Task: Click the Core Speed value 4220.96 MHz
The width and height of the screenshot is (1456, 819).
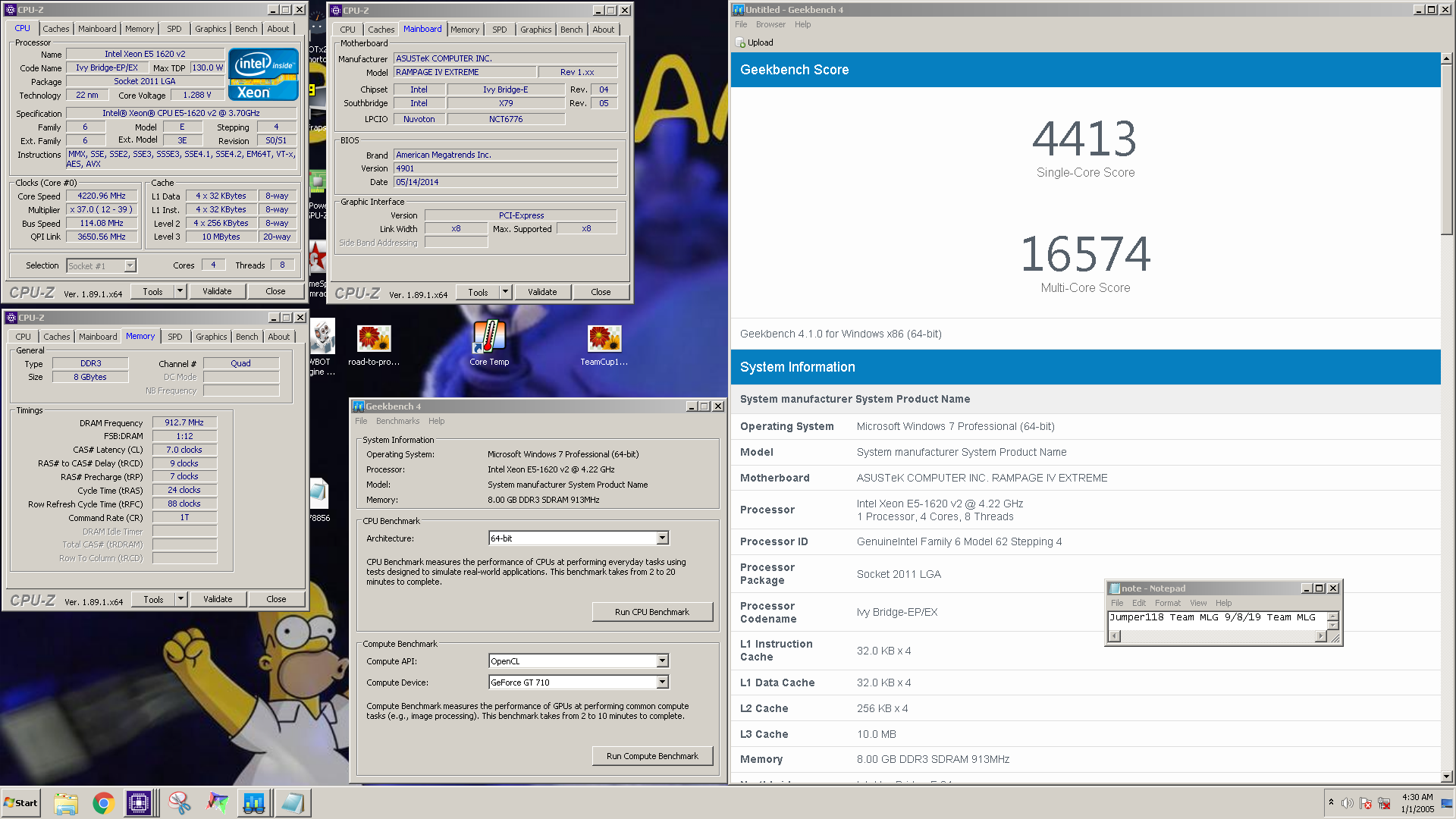Action: pos(102,196)
